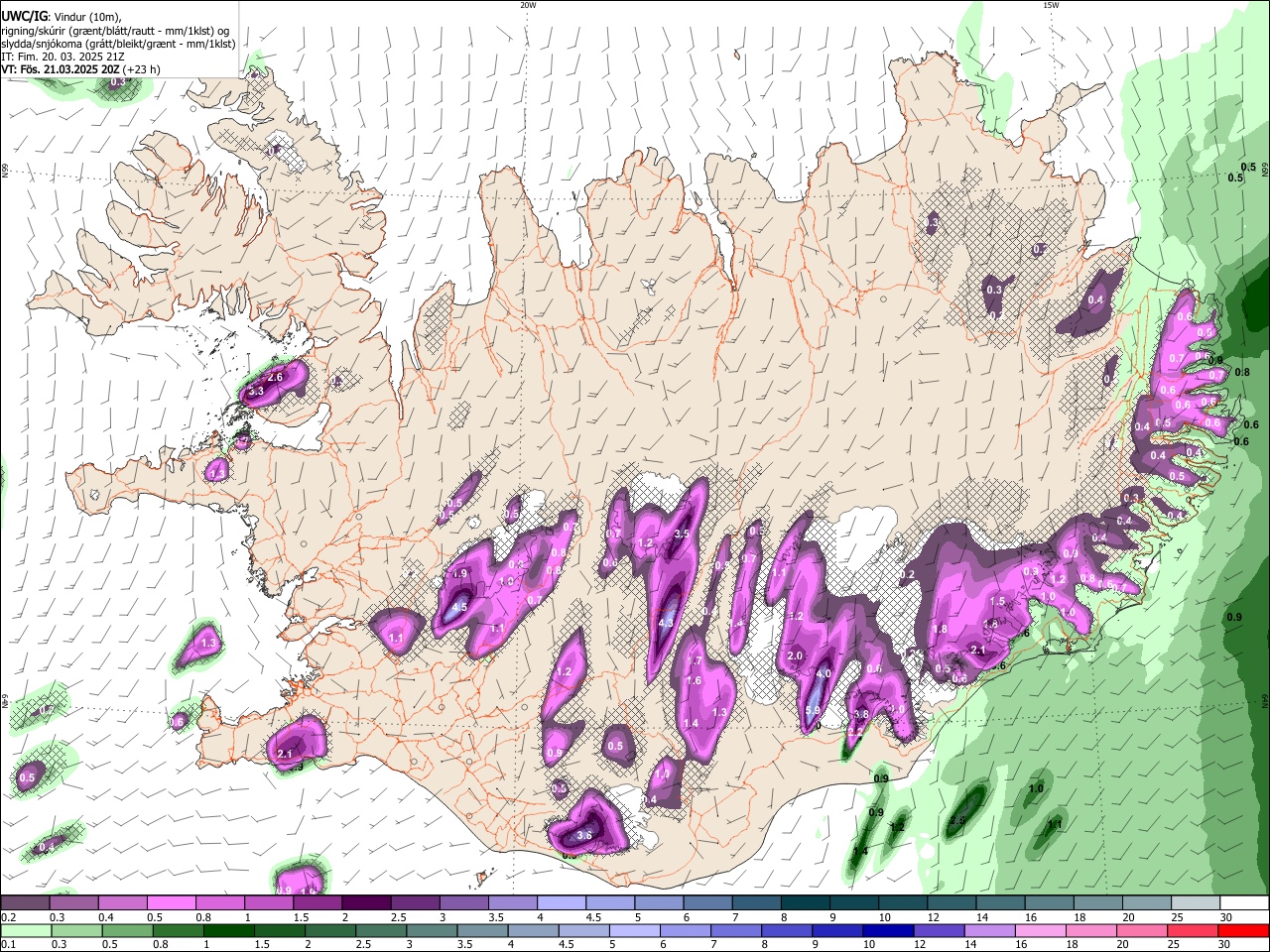Click the 'slydda/snjókoma' description line
The image size is (1270, 952).
tap(118, 44)
